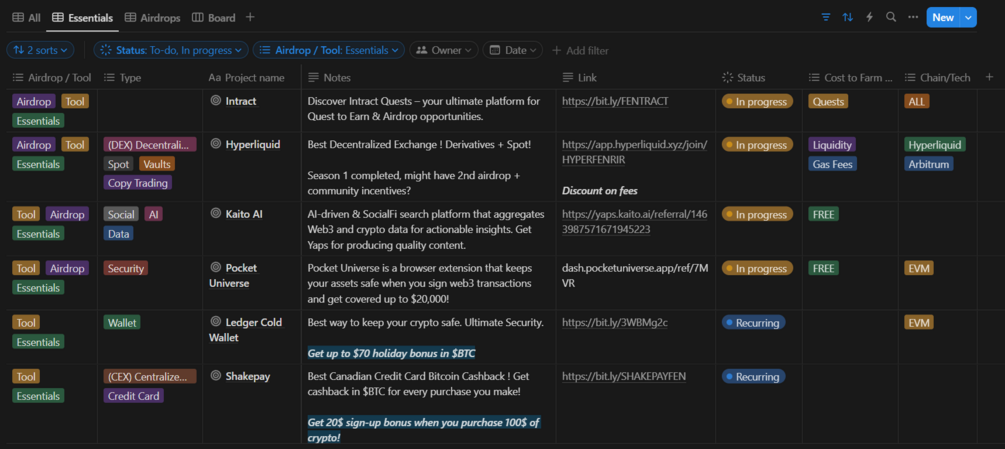Switch to the Board view tab
Image resolution: width=1005 pixels, height=449 pixels.
point(214,17)
